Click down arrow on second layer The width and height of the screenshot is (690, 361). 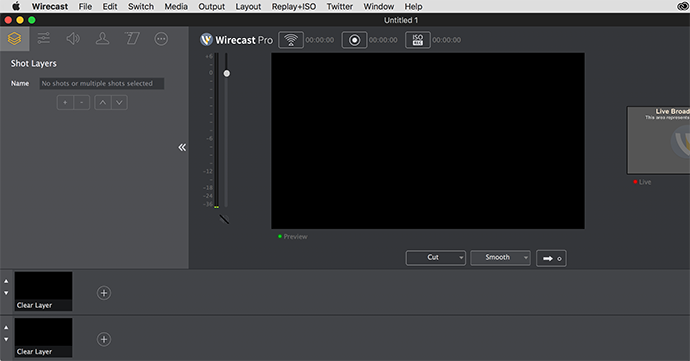pyautogui.click(x=6, y=339)
